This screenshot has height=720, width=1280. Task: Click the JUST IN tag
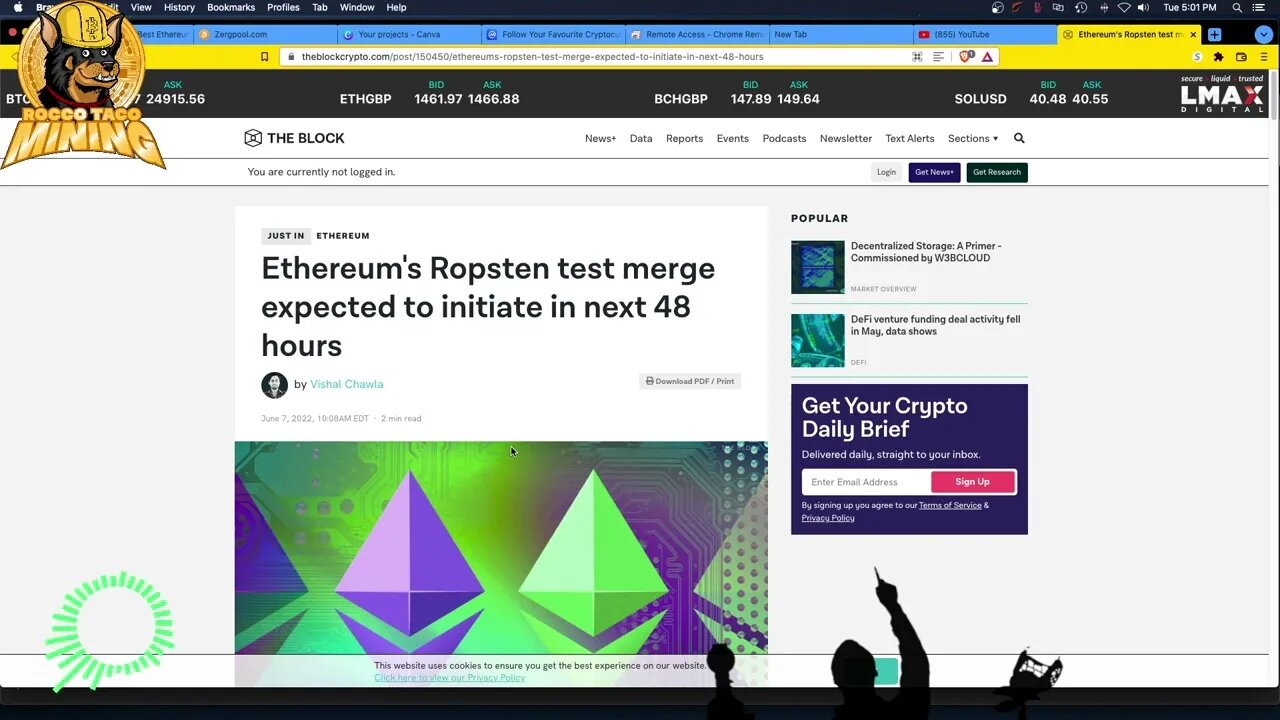coord(286,236)
